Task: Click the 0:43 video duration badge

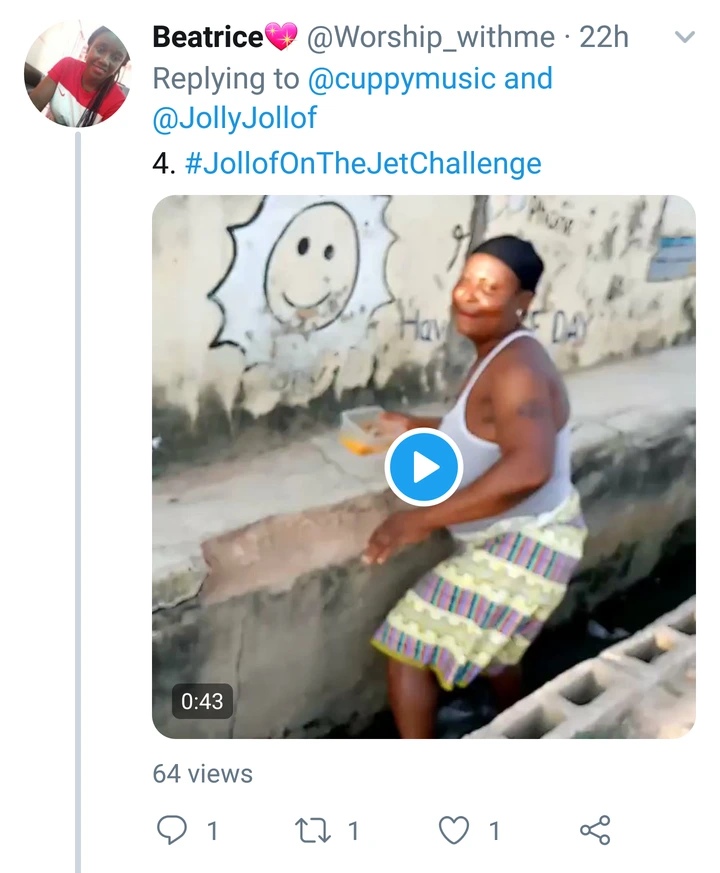Action: [202, 702]
